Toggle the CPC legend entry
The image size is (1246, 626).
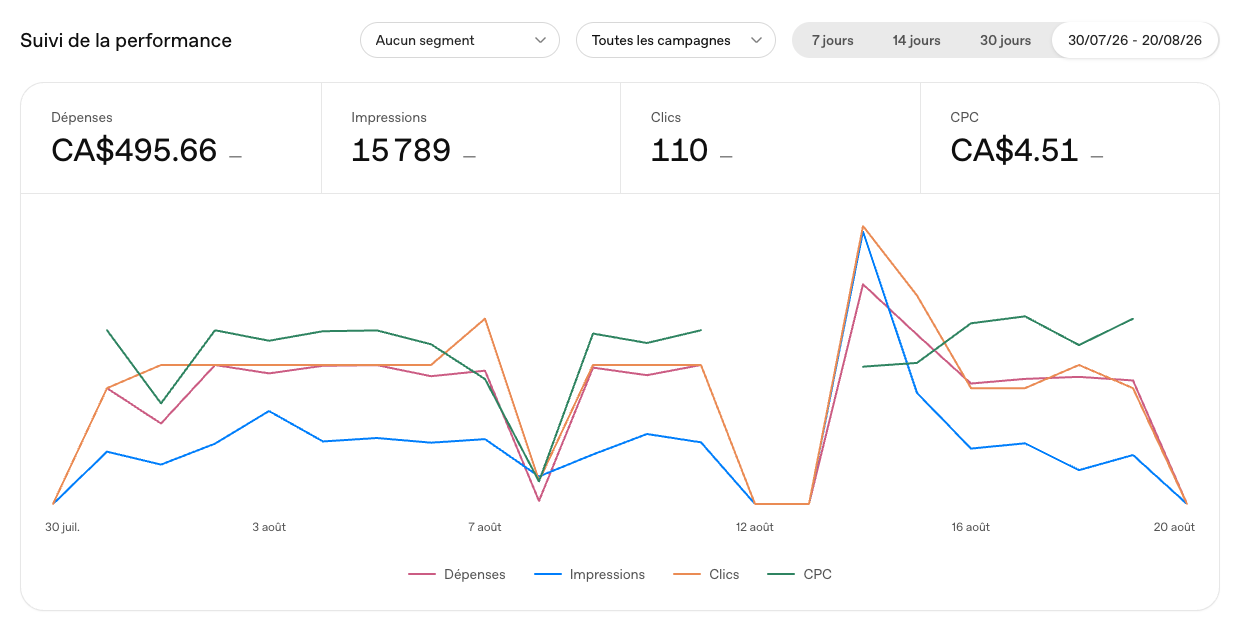(799, 574)
